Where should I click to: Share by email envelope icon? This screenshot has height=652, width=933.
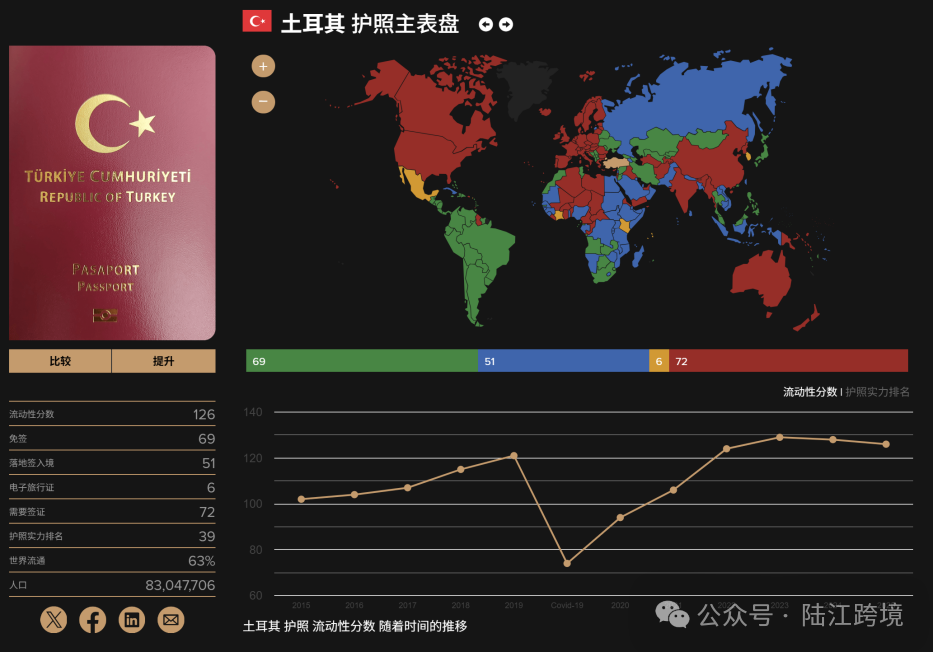pos(171,620)
